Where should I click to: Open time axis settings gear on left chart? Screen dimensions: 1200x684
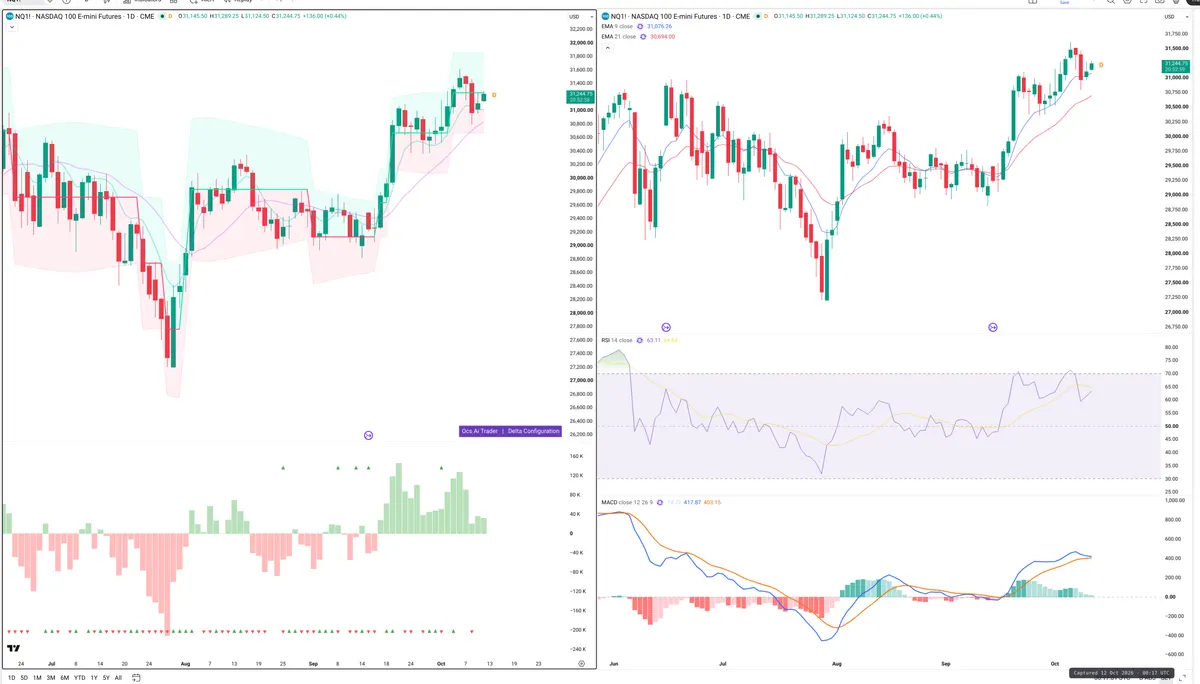(580, 662)
